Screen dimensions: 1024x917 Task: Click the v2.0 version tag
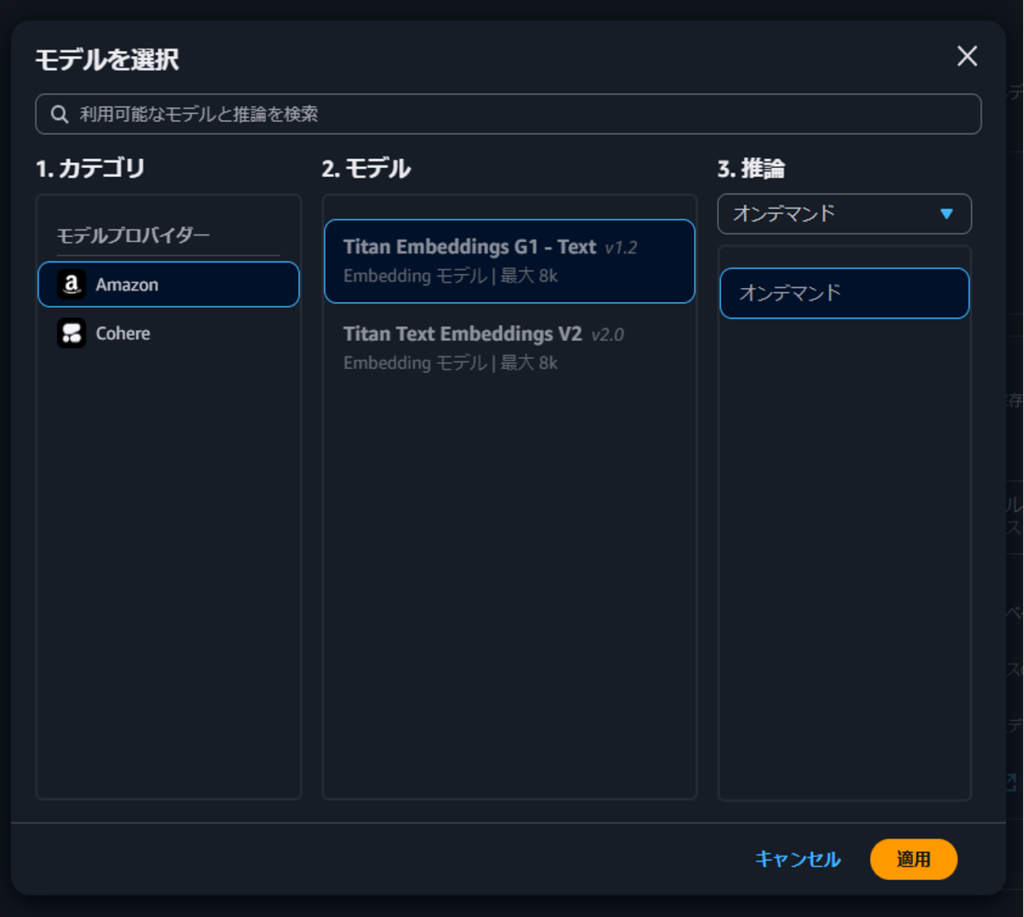click(x=607, y=334)
